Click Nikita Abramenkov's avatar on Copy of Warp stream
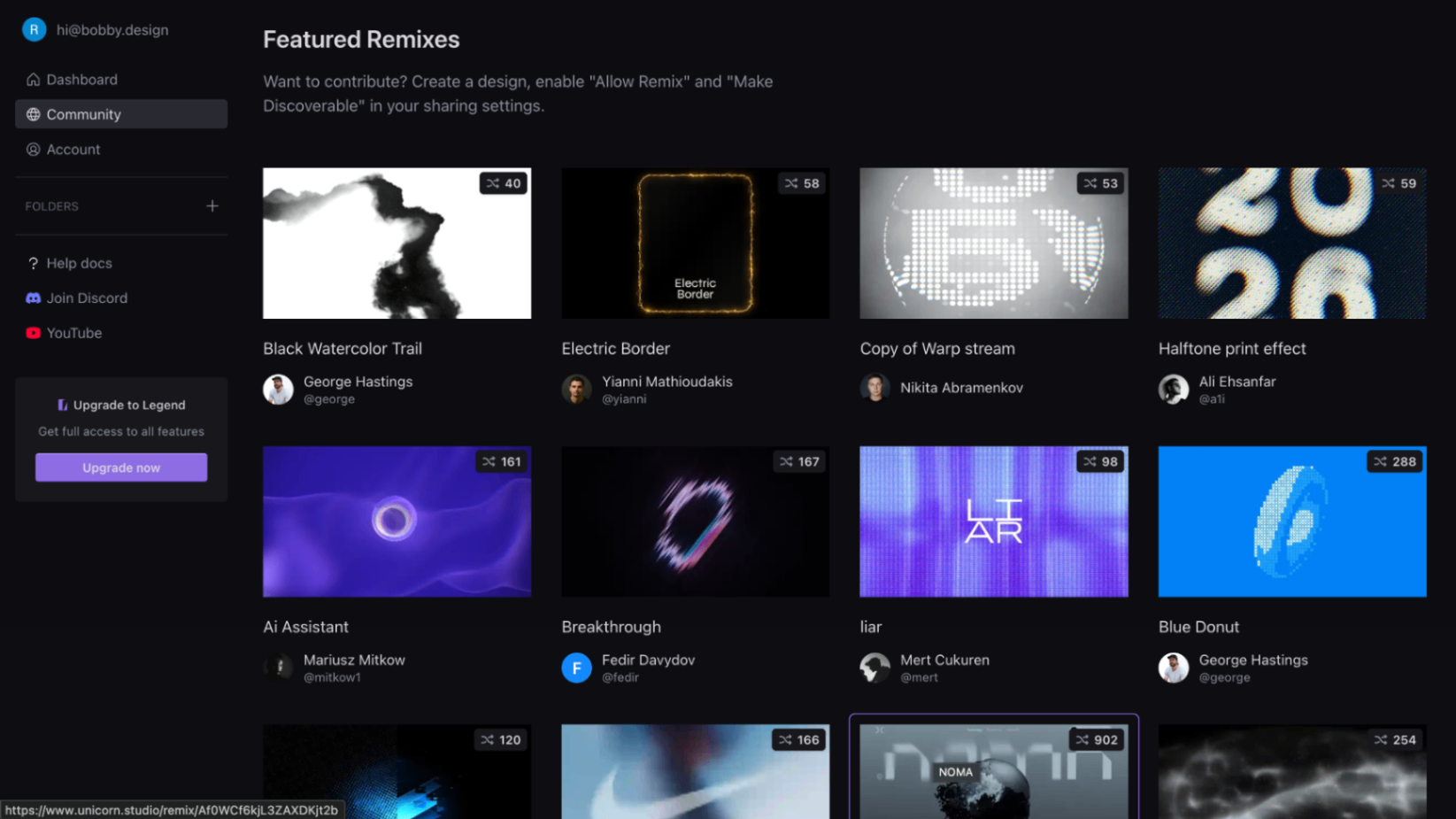 874,388
